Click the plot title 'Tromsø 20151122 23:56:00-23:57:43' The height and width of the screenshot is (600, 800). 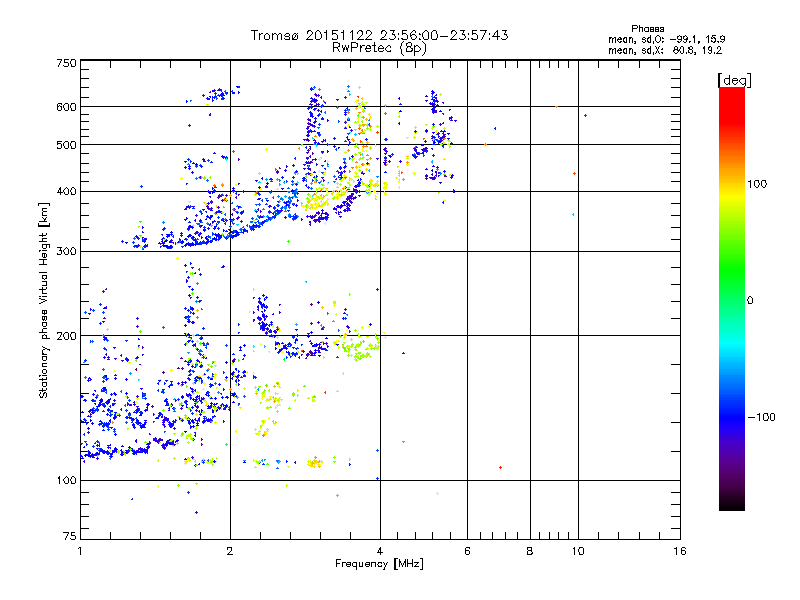[379, 35]
